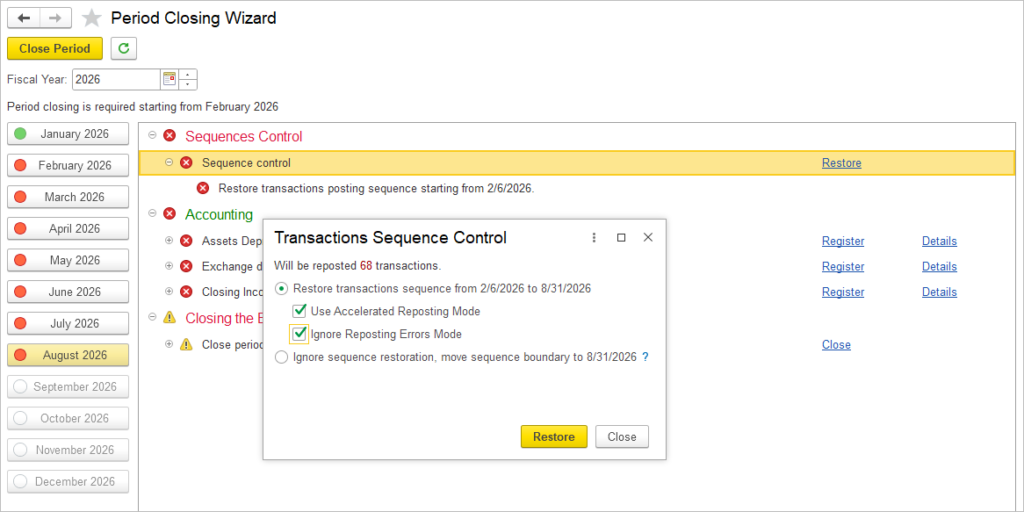
Task: Maximize the Transactions Sequence Control dialog
Action: tap(621, 238)
